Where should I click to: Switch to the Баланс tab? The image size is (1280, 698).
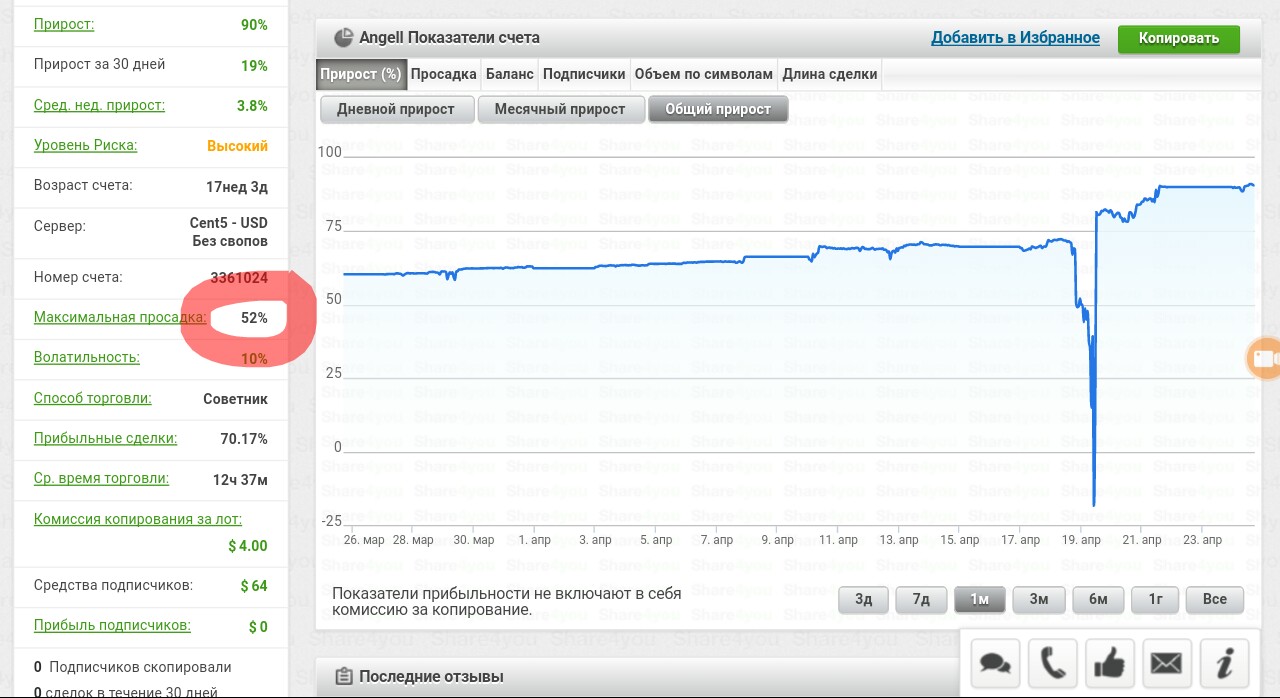510,74
